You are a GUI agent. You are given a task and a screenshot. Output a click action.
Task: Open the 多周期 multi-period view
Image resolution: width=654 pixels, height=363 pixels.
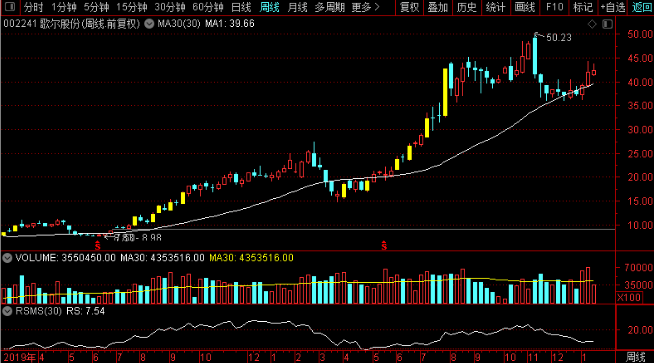(x=330, y=7)
